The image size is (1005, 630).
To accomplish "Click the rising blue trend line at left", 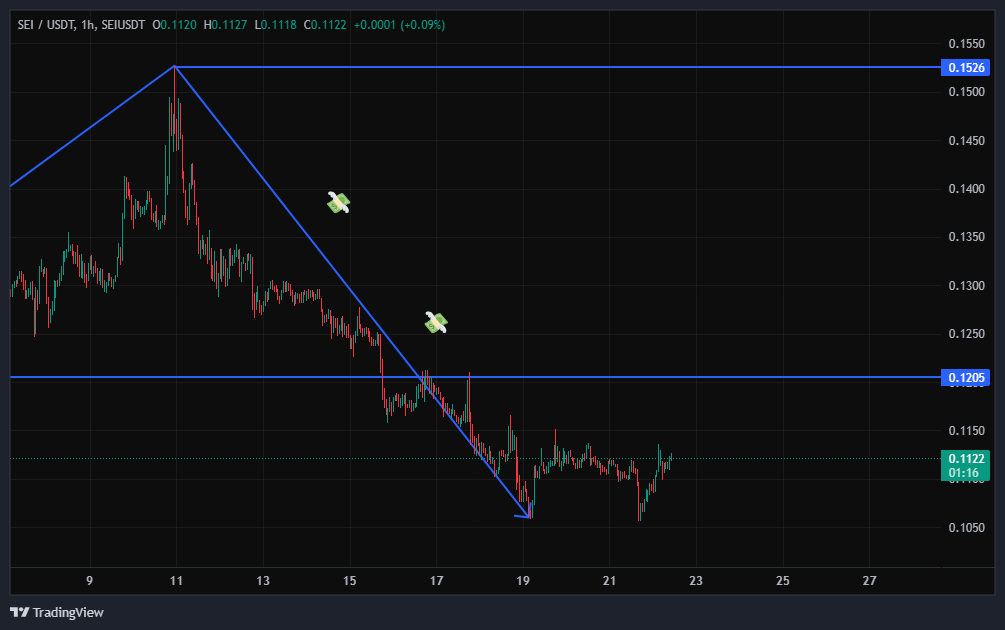I will pyautogui.click(x=90, y=127).
